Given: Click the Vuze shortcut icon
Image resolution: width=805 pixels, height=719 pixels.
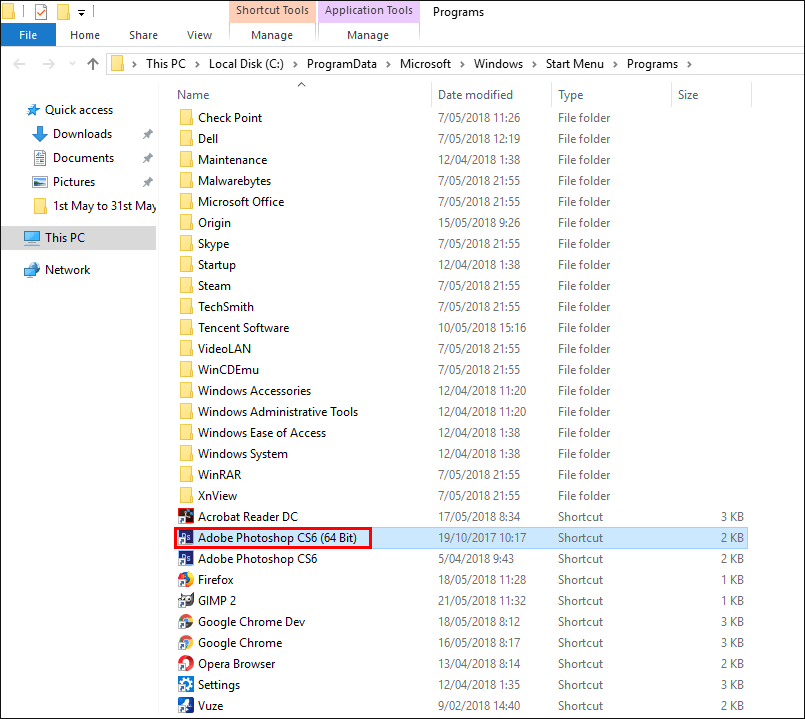Looking at the screenshot, I should pos(185,706).
